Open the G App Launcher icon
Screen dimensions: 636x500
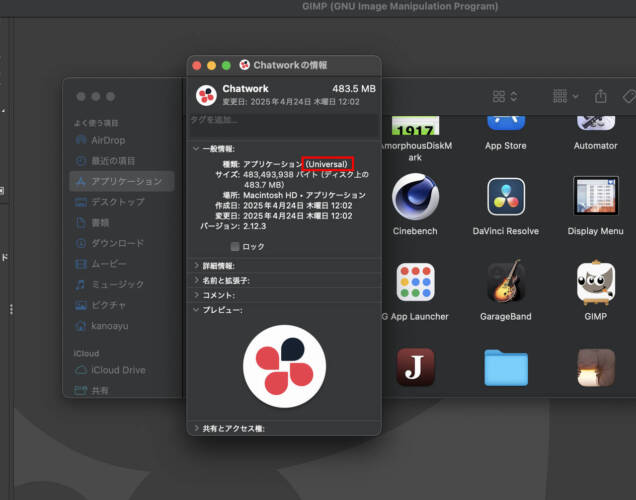[x=415, y=282]
